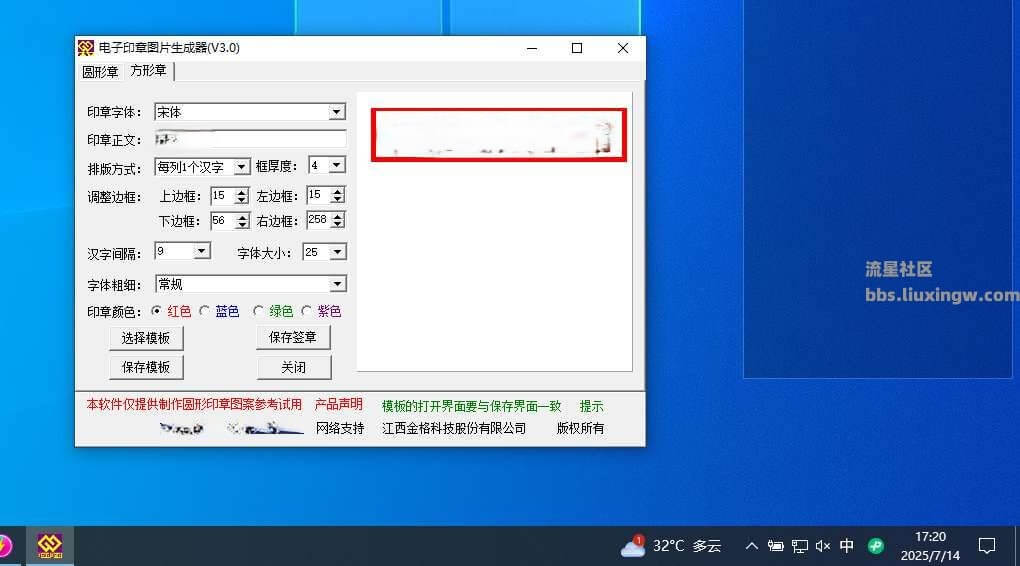
Task: Click the 提示 green text label
Action: tap(591, 406)
